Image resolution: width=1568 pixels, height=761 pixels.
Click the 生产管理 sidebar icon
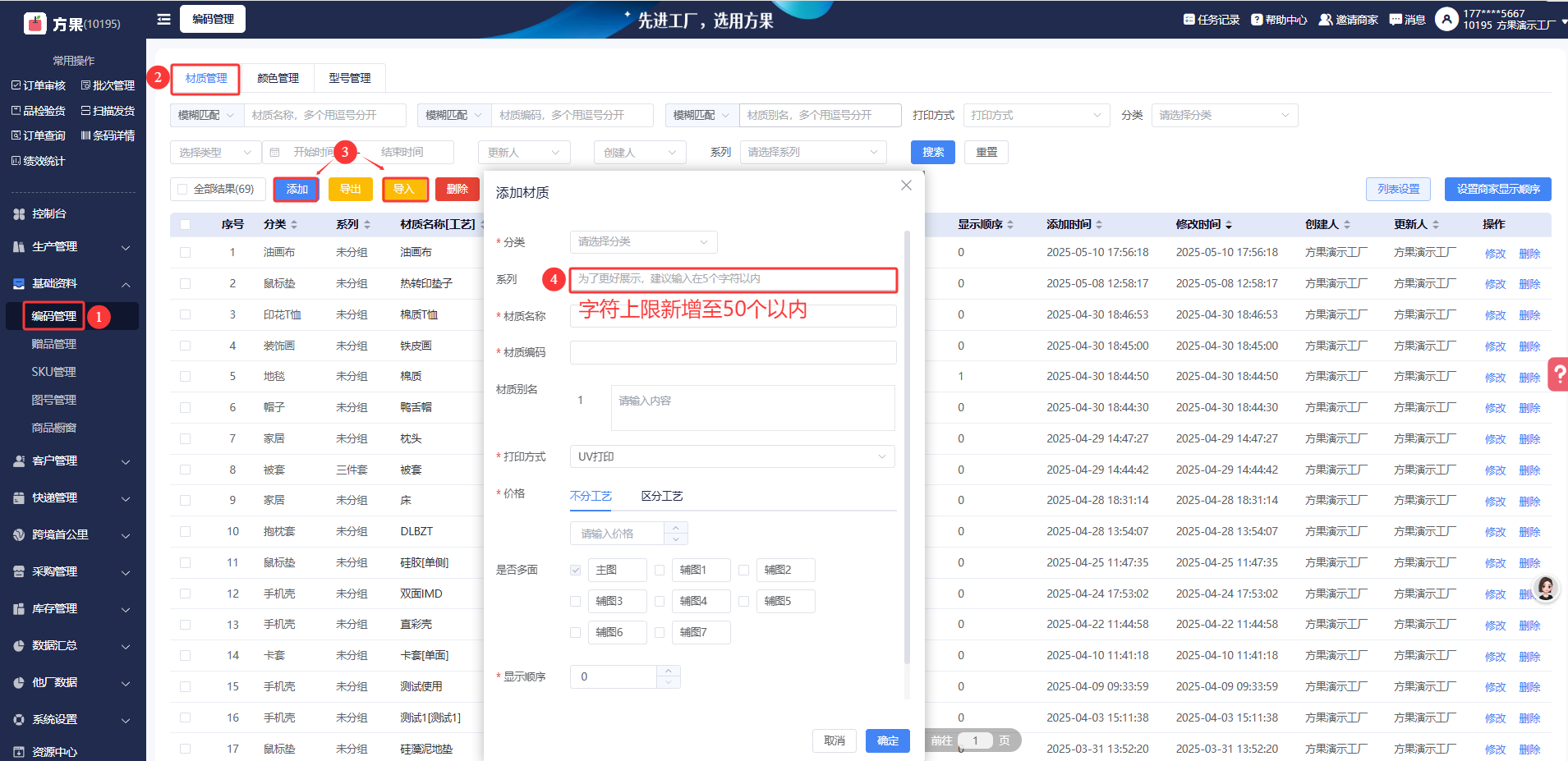[x=19, y=247]
